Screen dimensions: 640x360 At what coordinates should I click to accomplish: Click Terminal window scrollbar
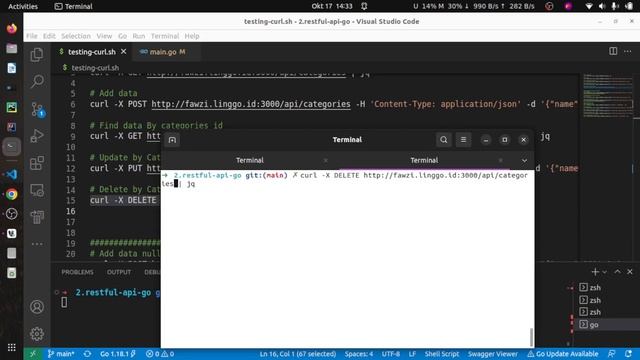point(531,337)
